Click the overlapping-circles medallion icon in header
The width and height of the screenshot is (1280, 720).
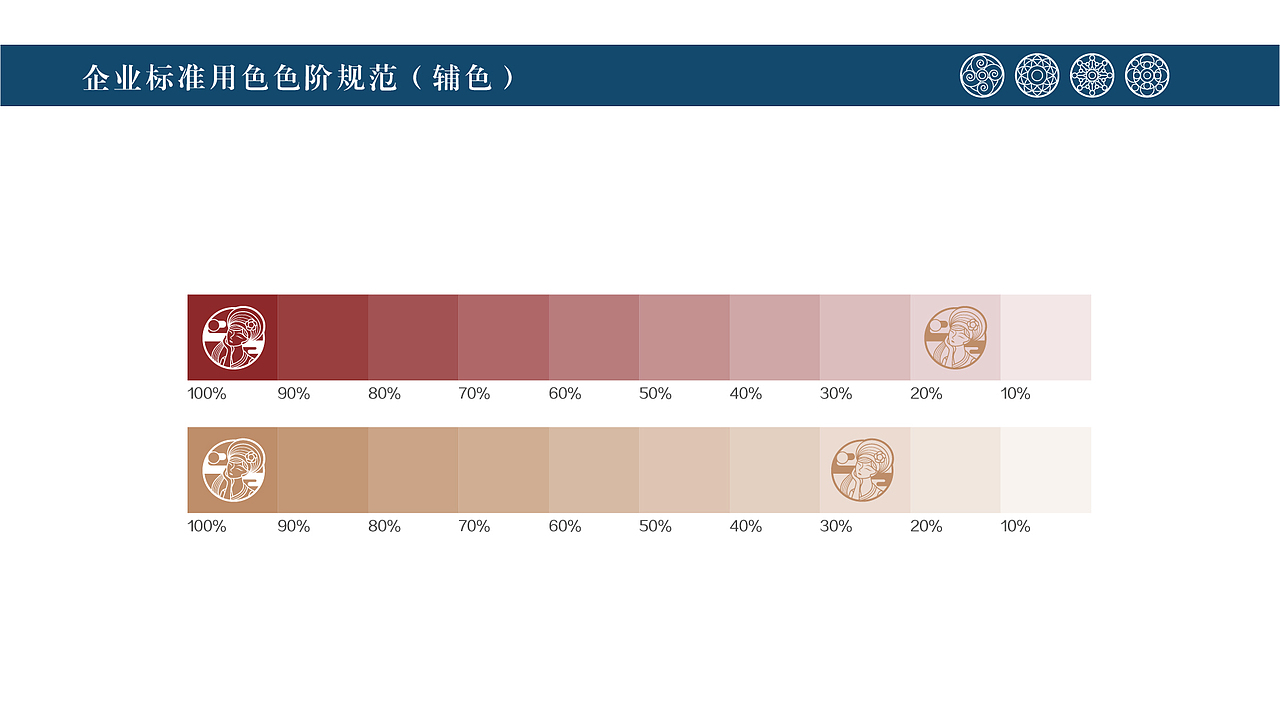(x=1147, y=76)
